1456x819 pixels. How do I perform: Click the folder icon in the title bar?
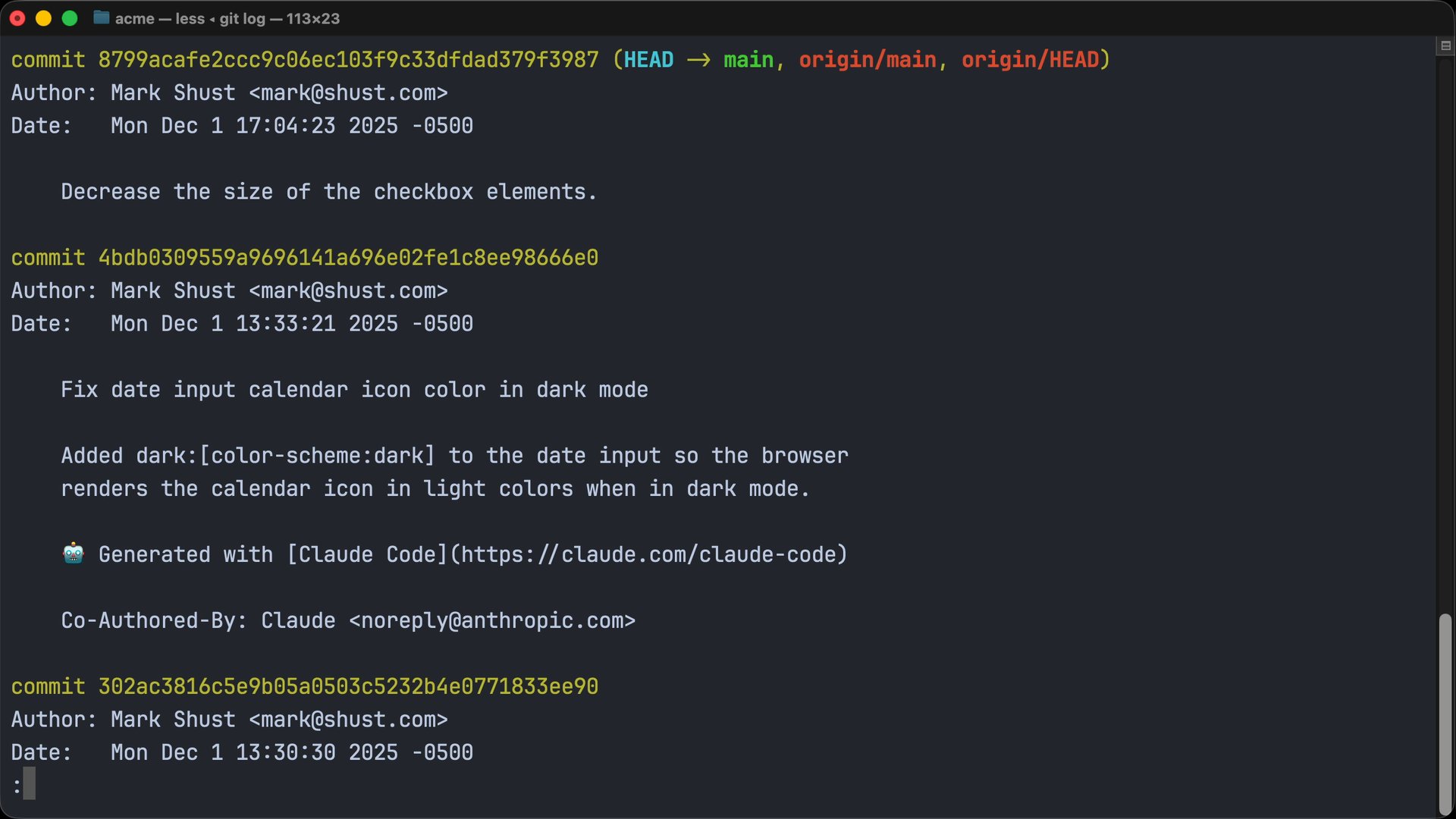tap(101, 18)
